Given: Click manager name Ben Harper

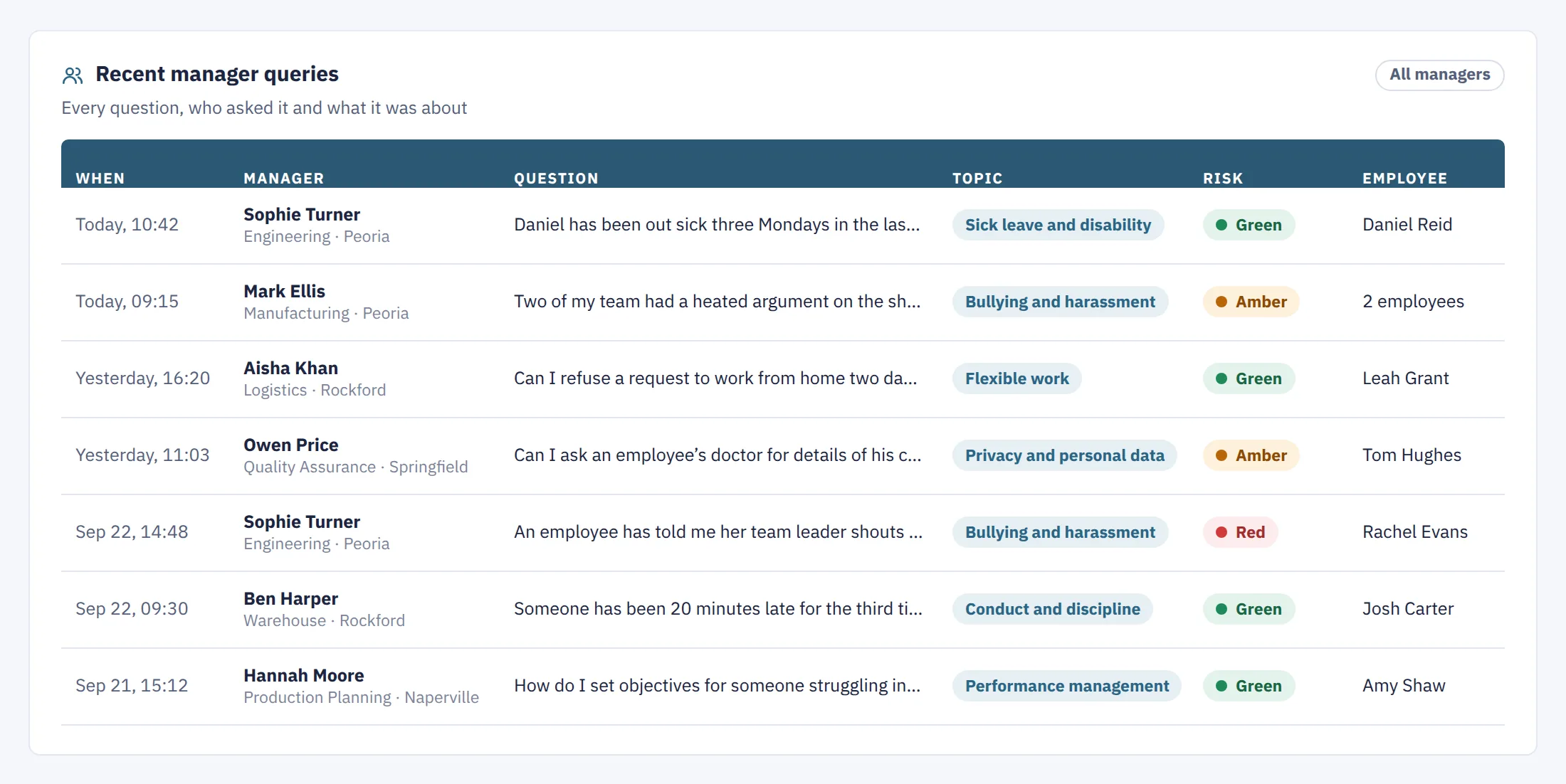Looking at the screenshot, I should (x=290, y=599).
